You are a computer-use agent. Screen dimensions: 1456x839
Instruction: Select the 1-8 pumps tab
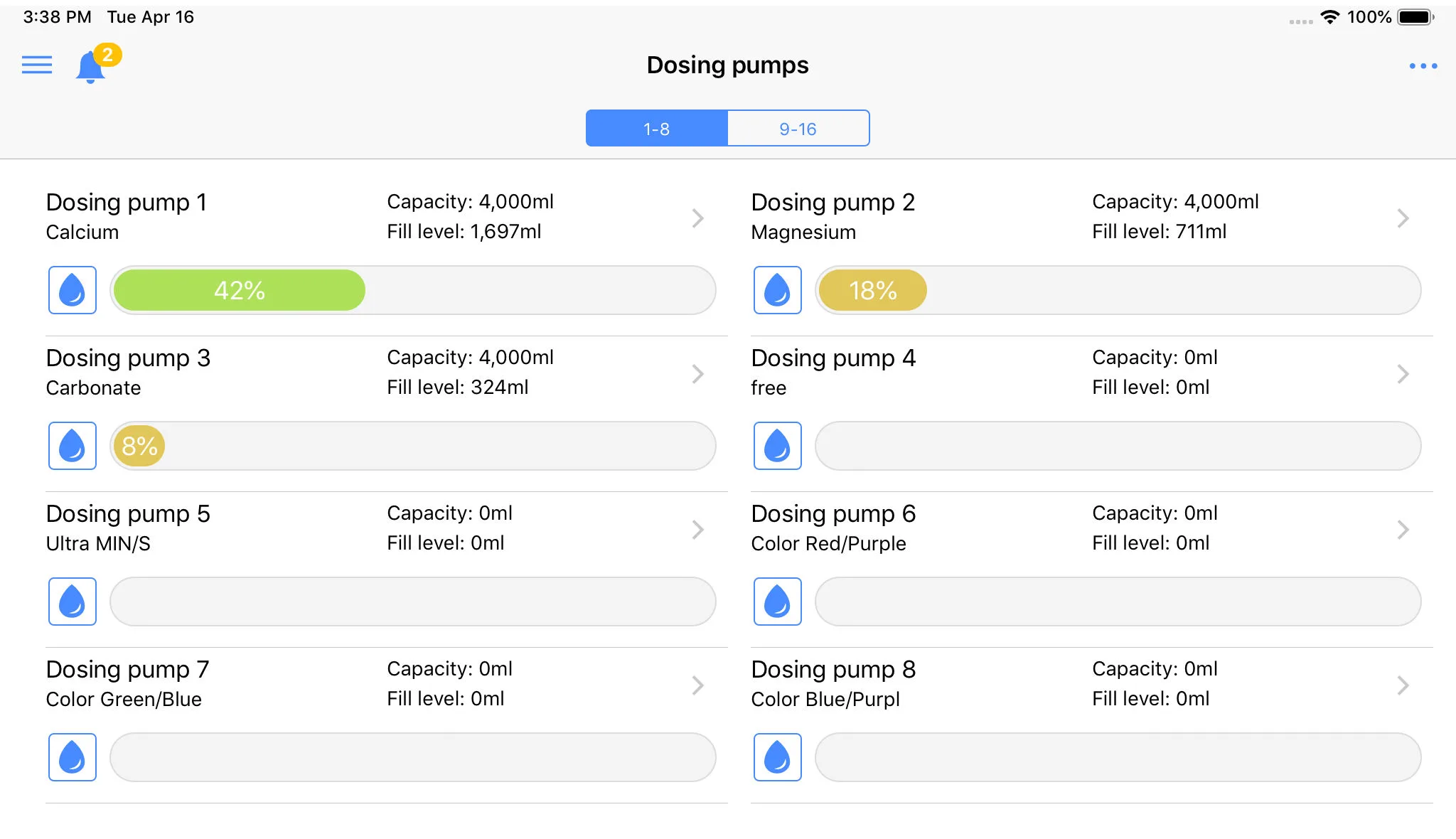pos(656,129)
